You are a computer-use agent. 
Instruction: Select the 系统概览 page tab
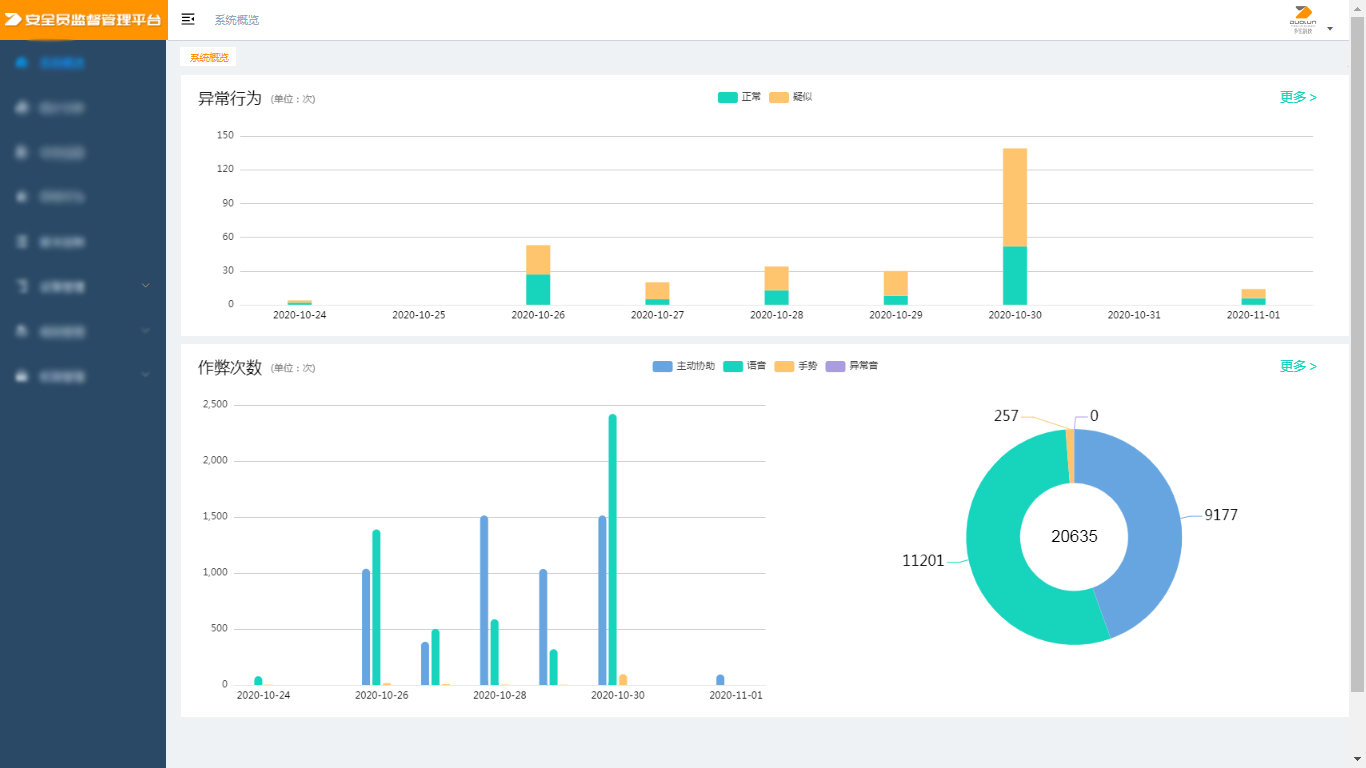[209, 57]
